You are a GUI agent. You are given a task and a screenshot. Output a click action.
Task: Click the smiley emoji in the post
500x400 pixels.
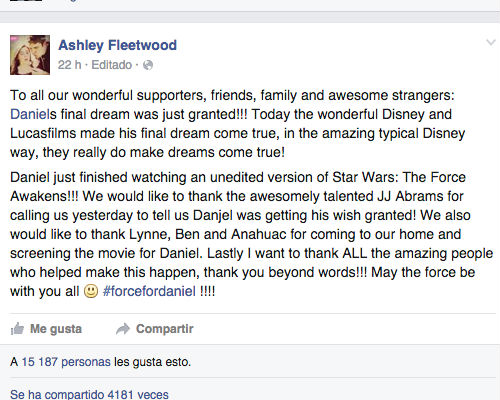(91, 291)
